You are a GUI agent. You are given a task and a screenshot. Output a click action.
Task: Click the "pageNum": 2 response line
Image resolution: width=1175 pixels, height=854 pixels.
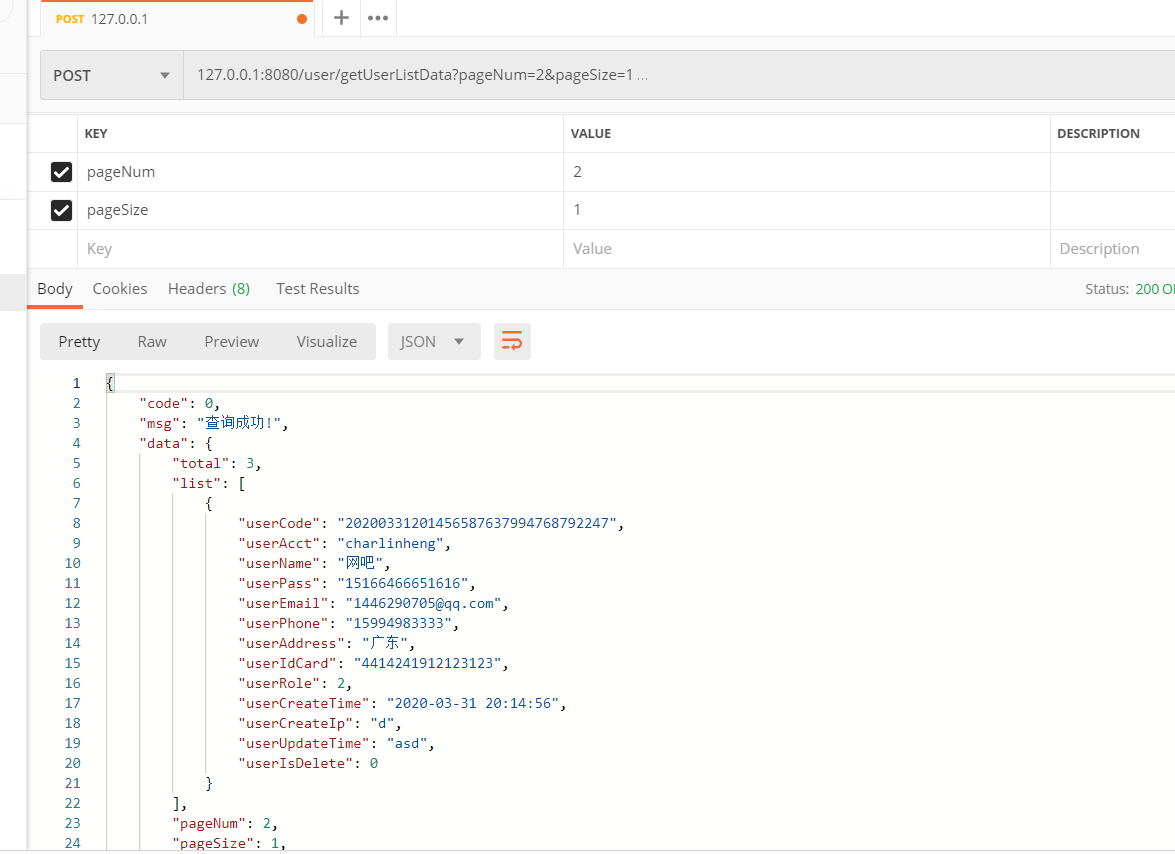225,823
